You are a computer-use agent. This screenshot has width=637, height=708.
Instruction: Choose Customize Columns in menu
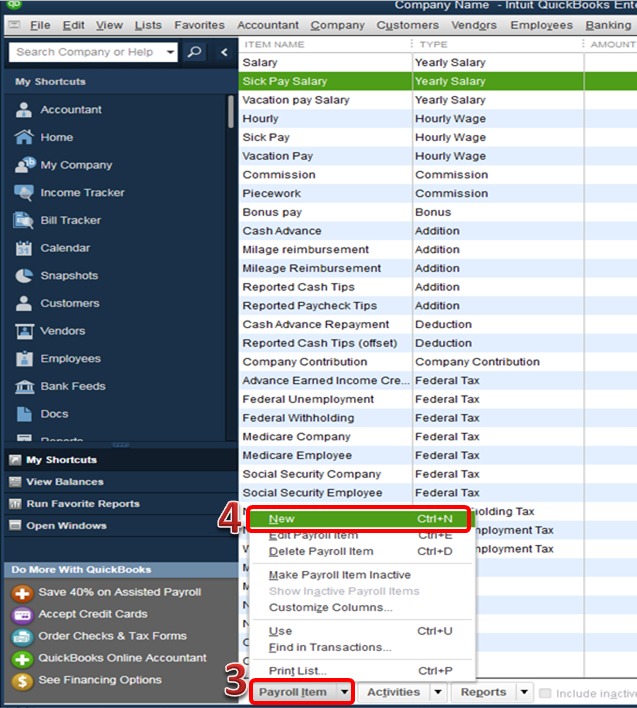coord(360,607)
